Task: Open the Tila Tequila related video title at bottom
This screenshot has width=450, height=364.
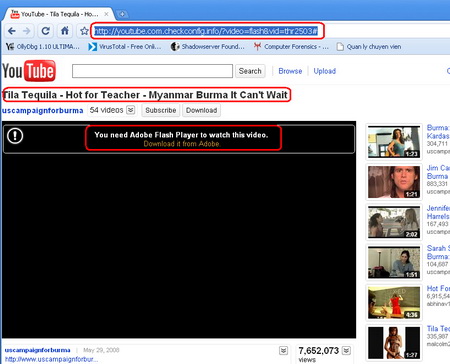Action: click(438, 329)
